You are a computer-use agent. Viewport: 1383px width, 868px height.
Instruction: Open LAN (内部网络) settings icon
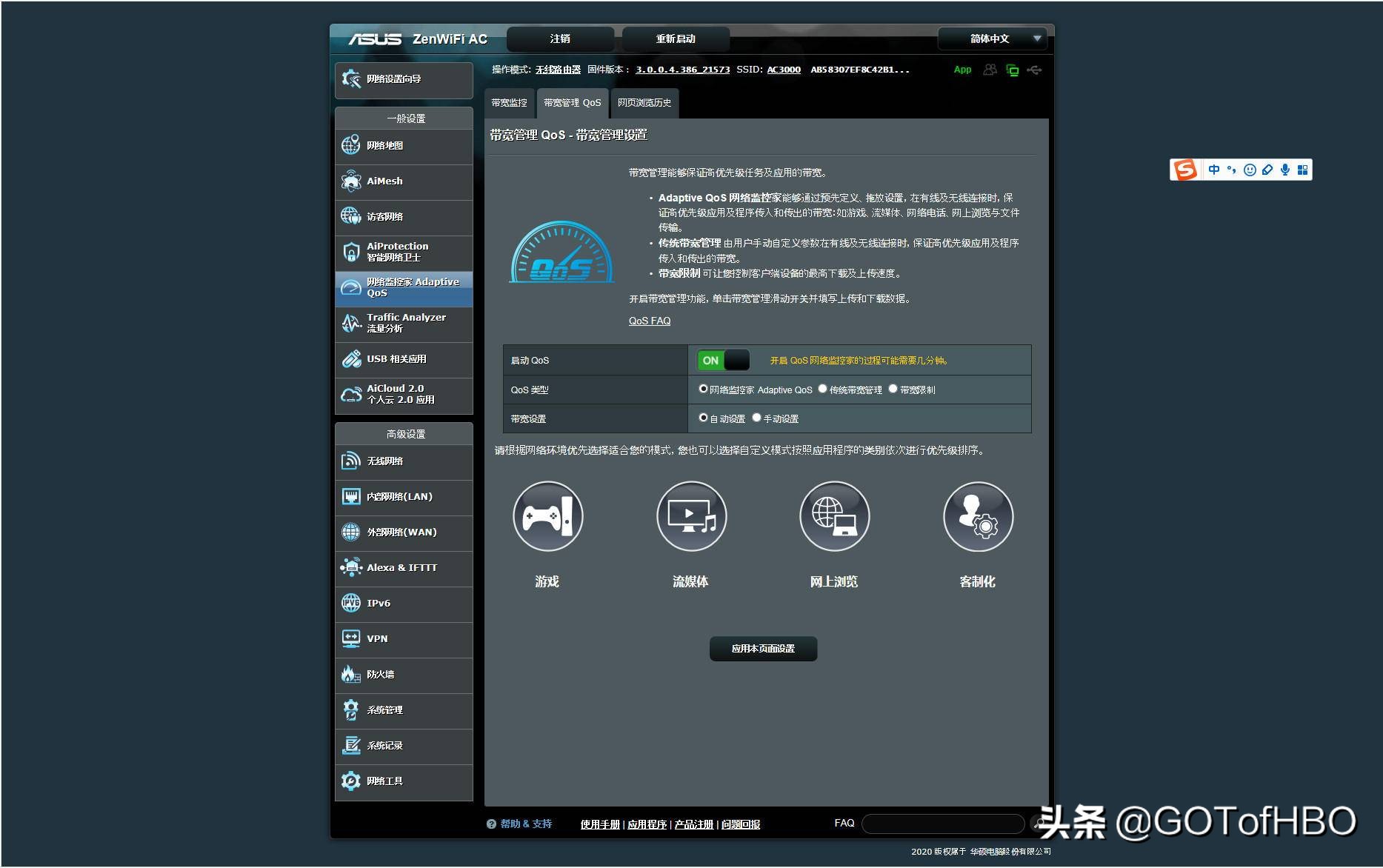[351, 496]
